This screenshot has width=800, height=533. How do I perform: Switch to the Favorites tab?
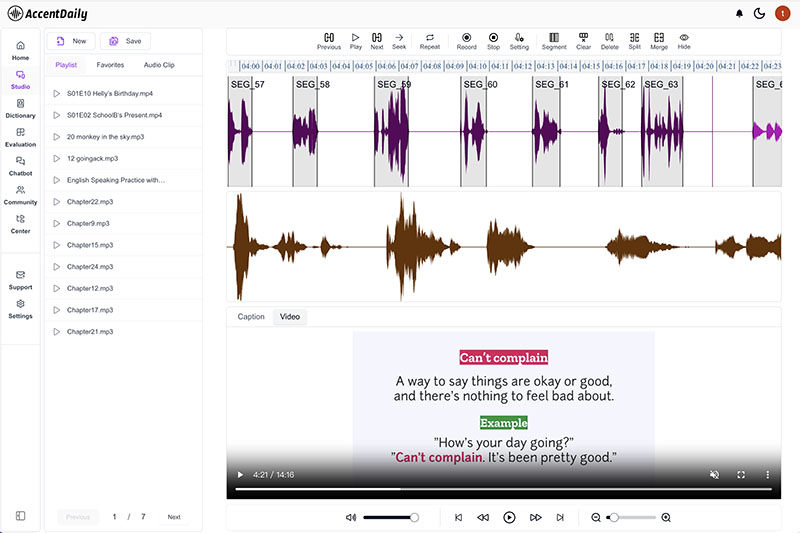[110, 65]
